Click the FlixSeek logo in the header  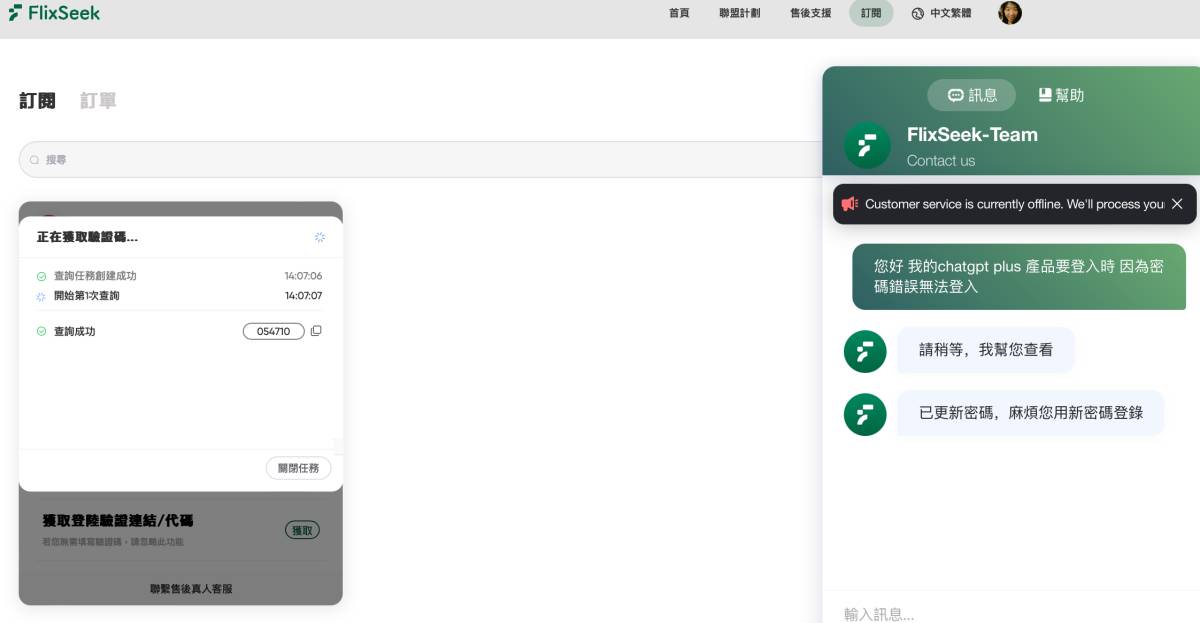click(54, 13)
